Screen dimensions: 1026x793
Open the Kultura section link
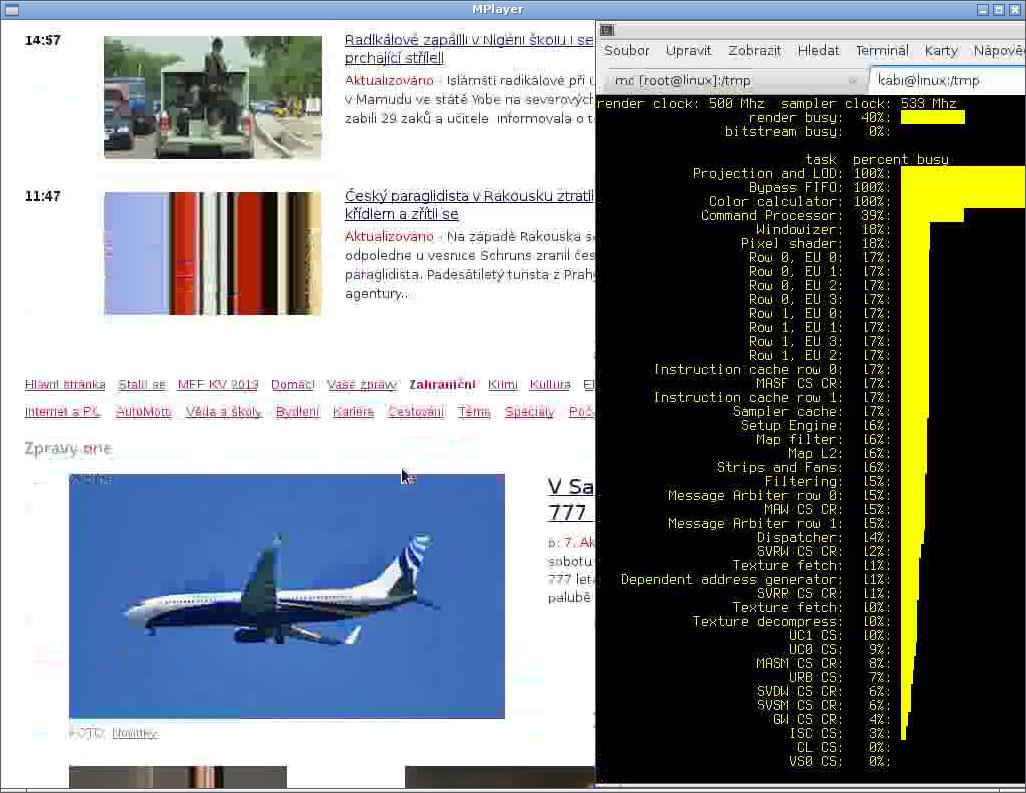(550, 385)
